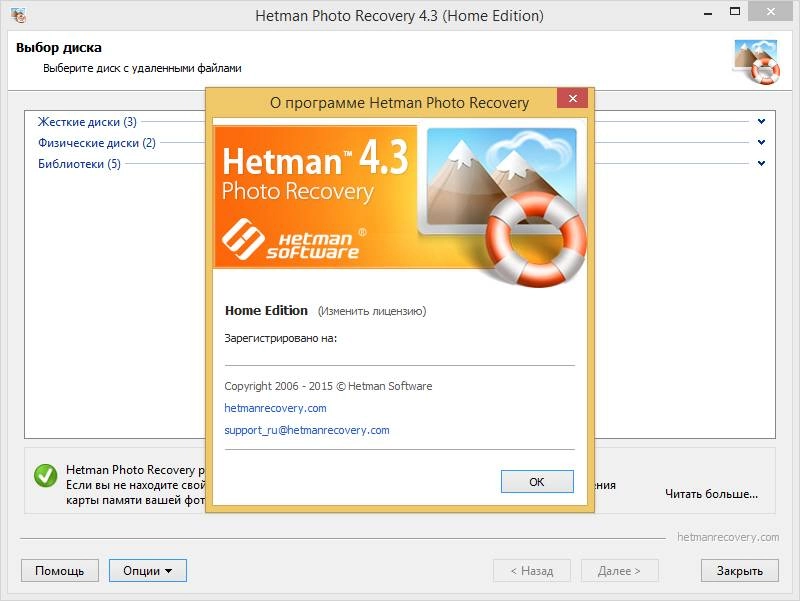Click the green checkmark status icon
The width and height of the screenshot is (800, 601).
pyautogui.click(x=45, y=475)
